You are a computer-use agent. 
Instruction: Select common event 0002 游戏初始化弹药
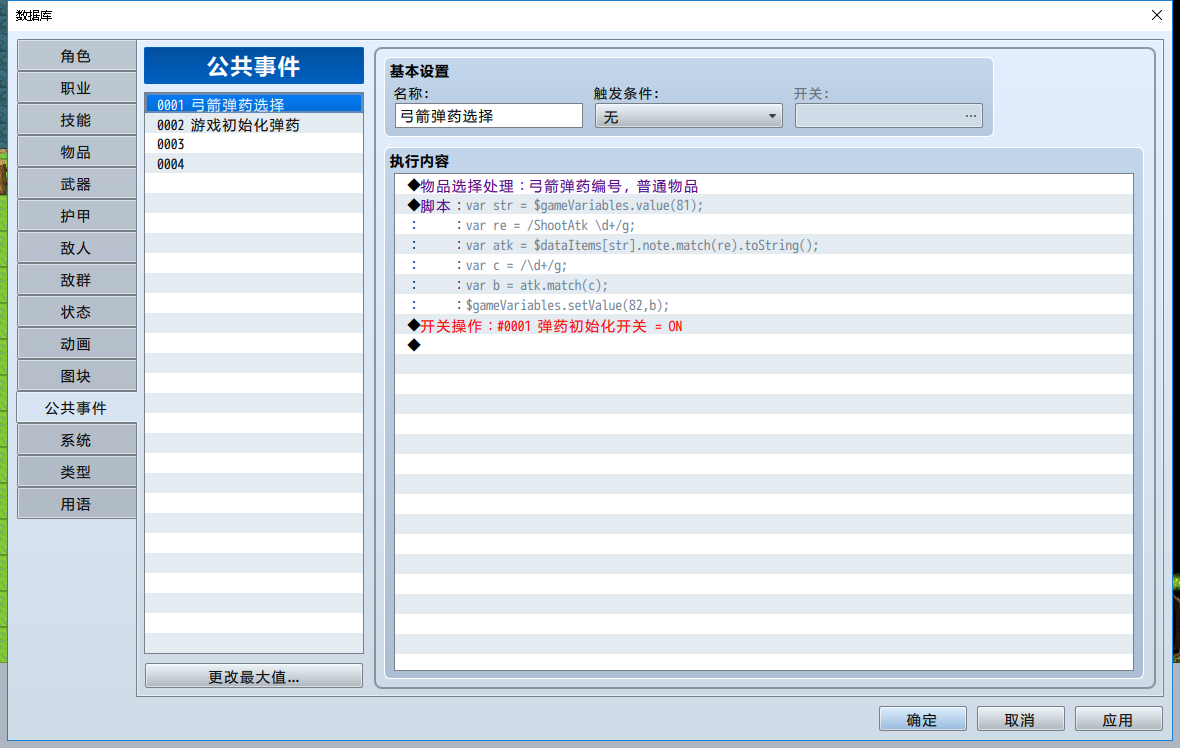[x=254, y=125]
